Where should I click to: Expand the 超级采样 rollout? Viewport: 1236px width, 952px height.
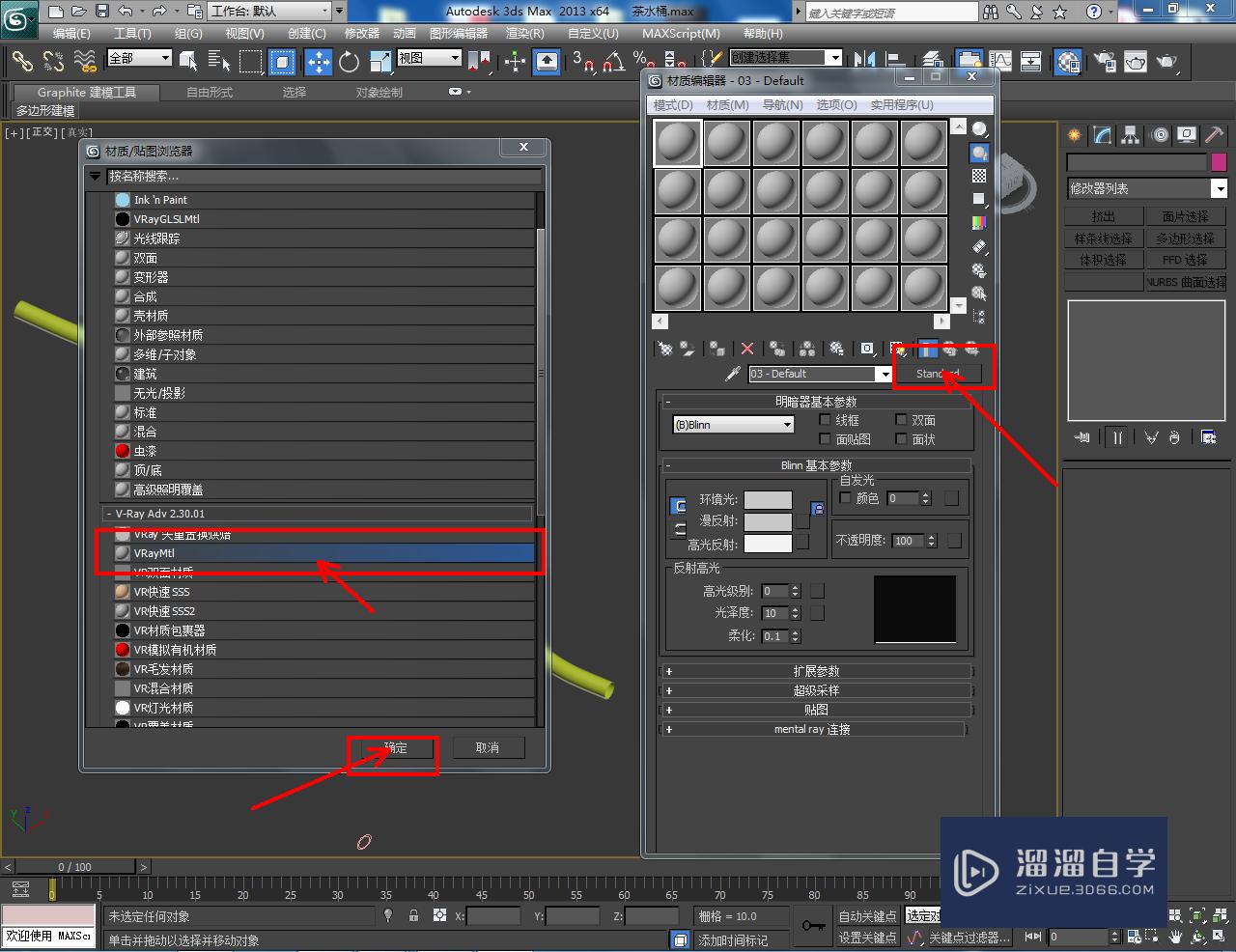pyautogui.click(x=816, y=690)
